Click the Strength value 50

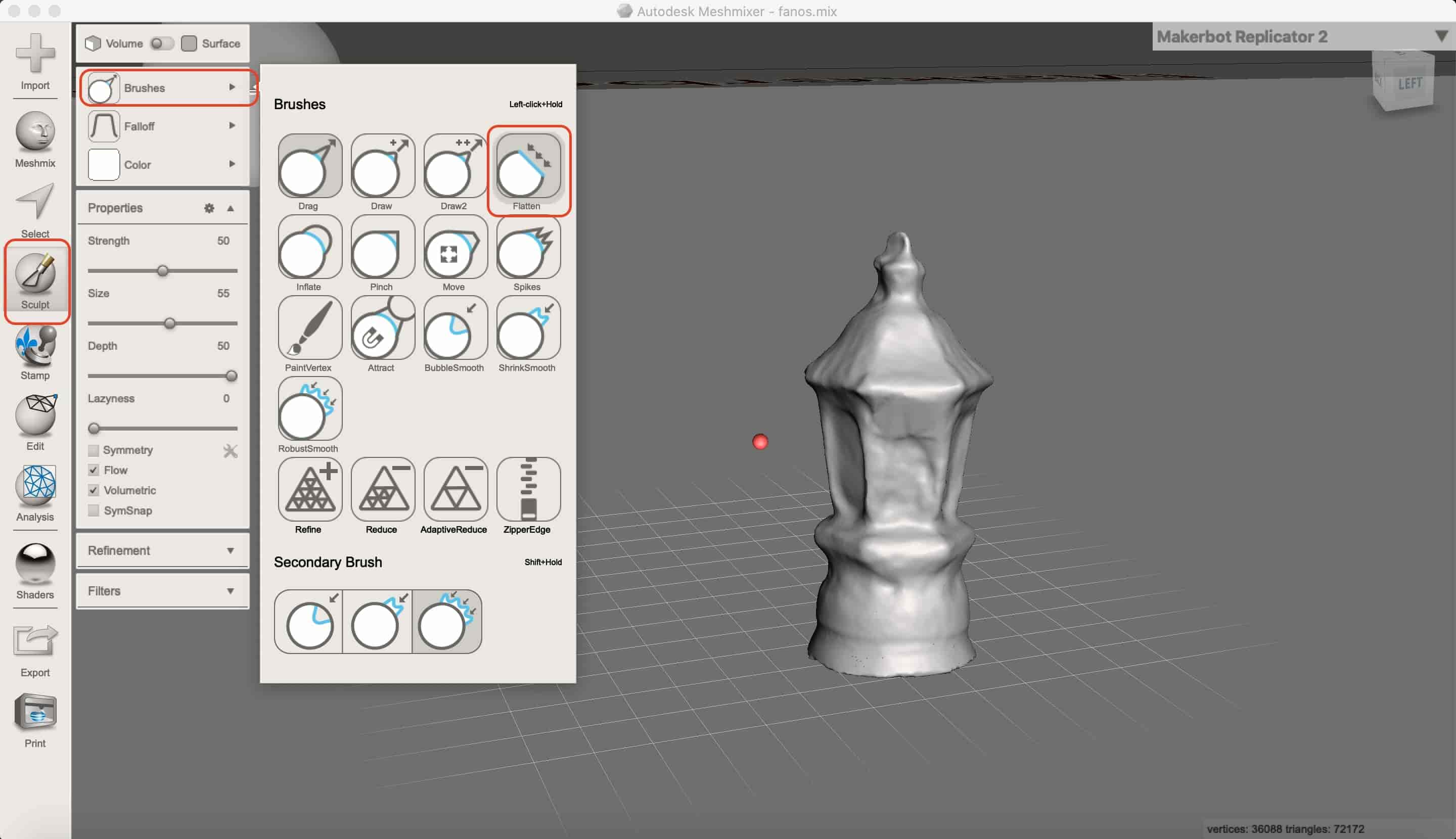223,241
